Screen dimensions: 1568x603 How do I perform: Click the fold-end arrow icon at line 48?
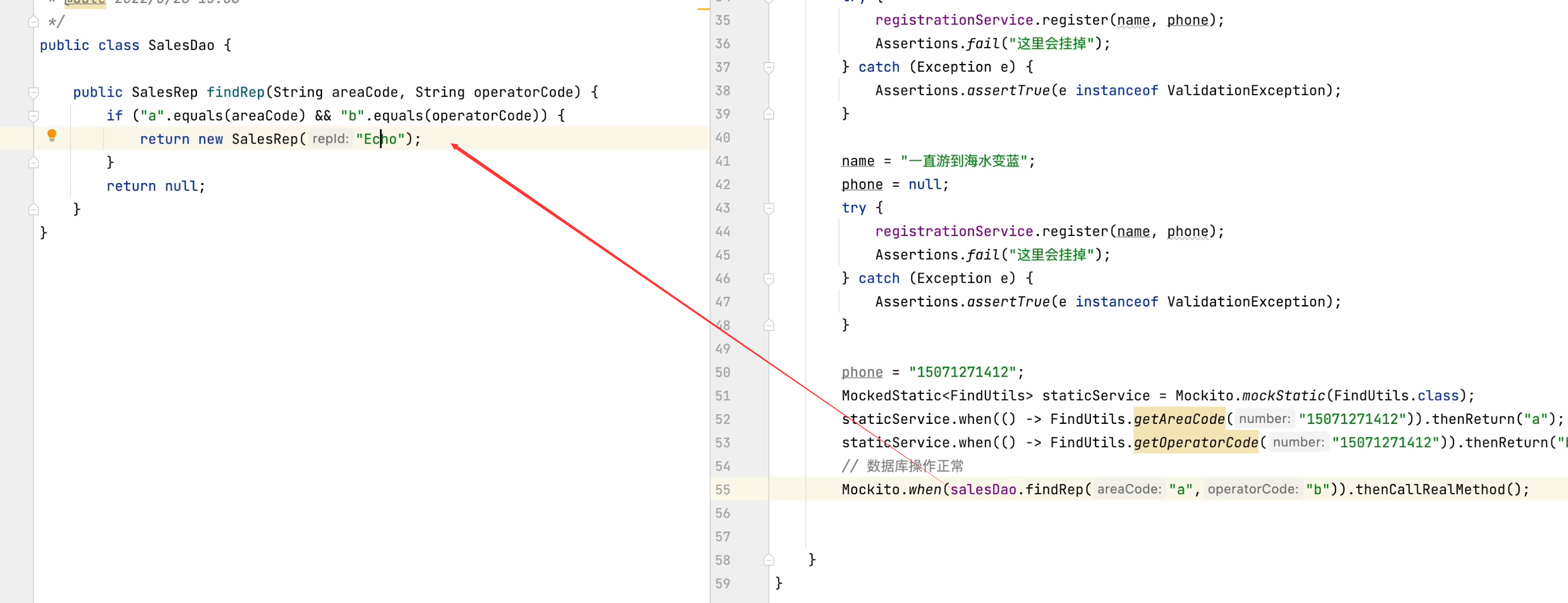[x=768, y=325]
